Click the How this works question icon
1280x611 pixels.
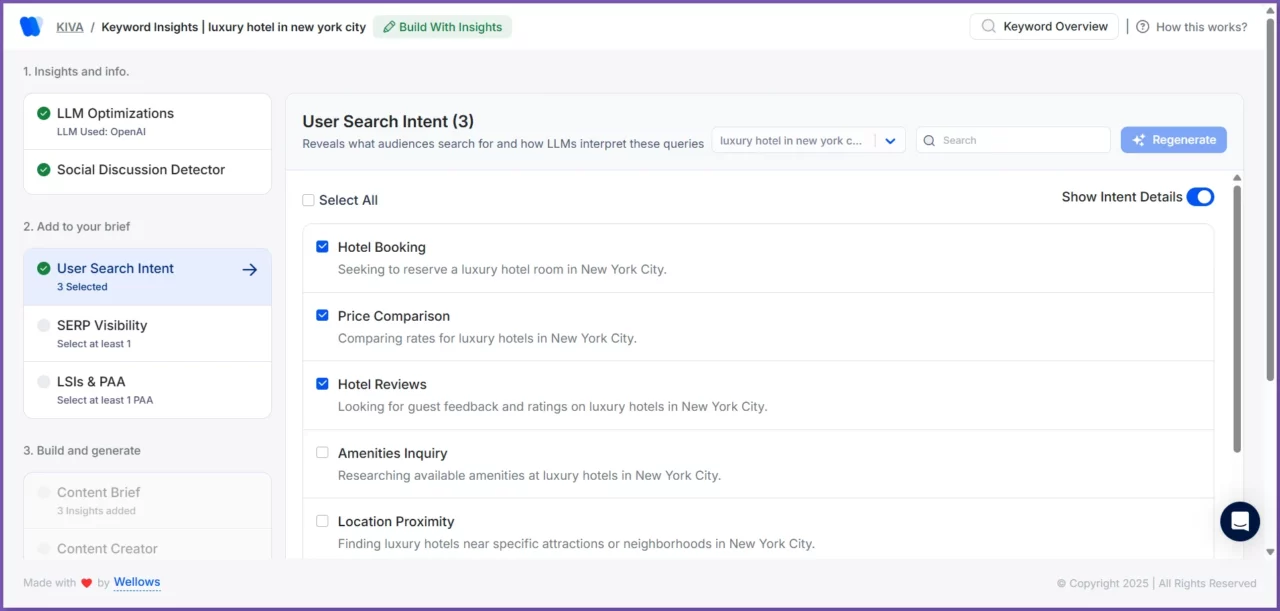coord(1142,27)
